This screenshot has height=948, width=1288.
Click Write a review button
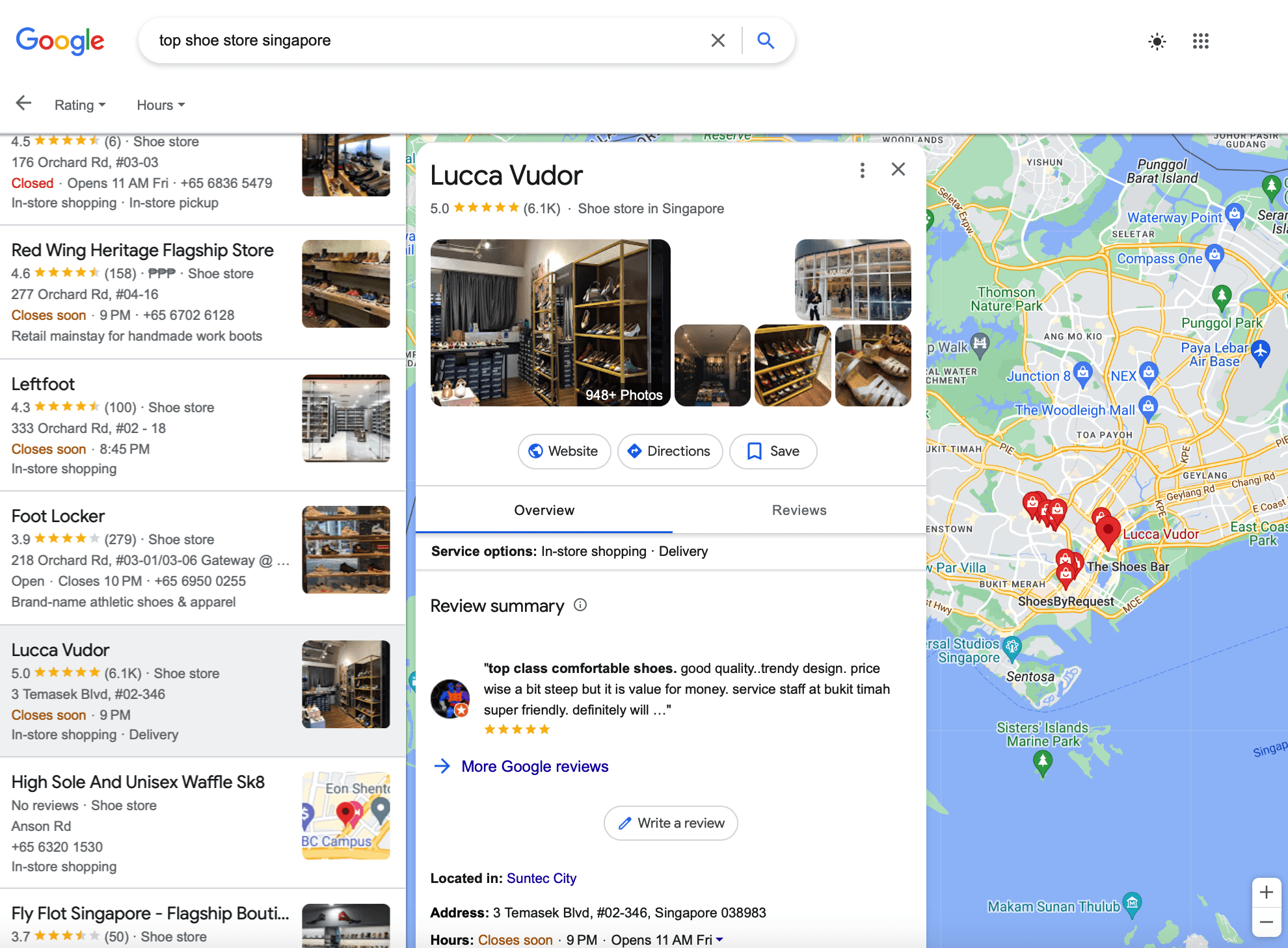pos(671,823)
